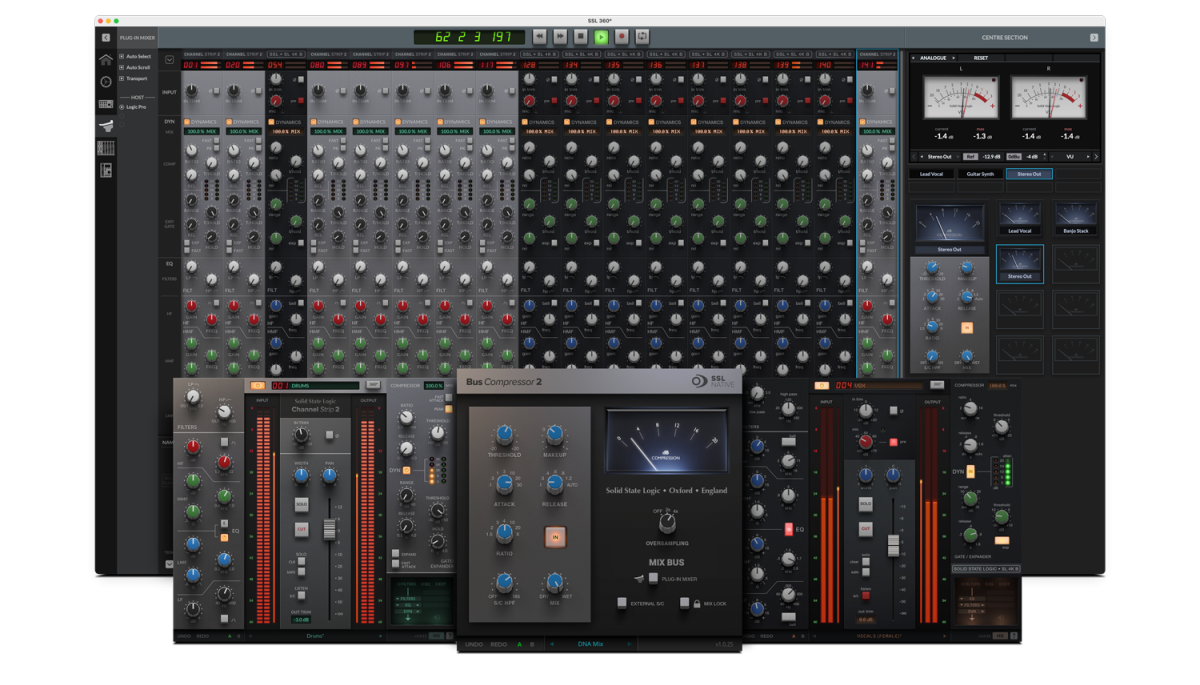Viewport: 1200px width, 685px height.
Task: Click the transport position counter display
Action: (x=470, y=37)
